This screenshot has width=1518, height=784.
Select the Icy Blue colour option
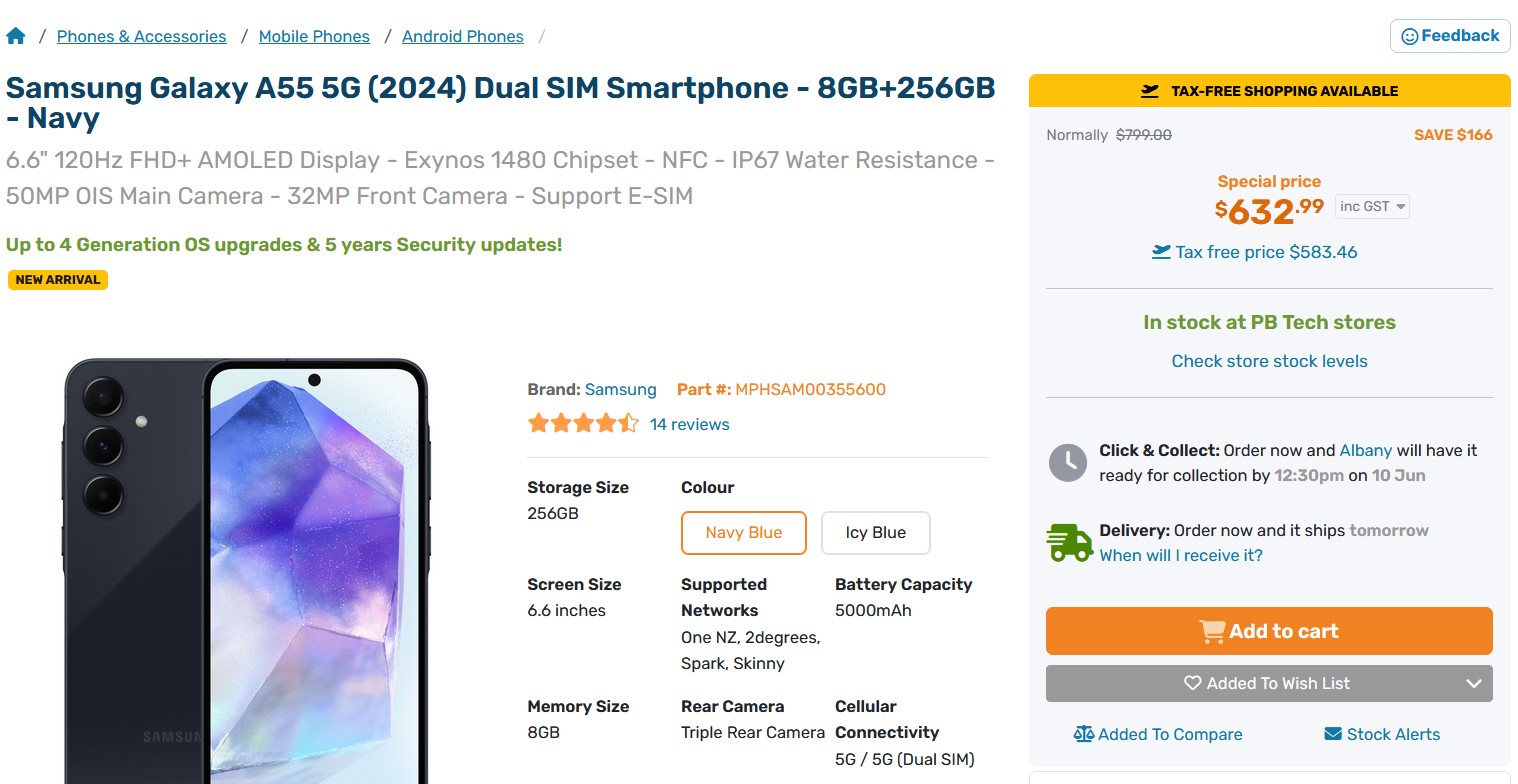(x=875, y=533)
